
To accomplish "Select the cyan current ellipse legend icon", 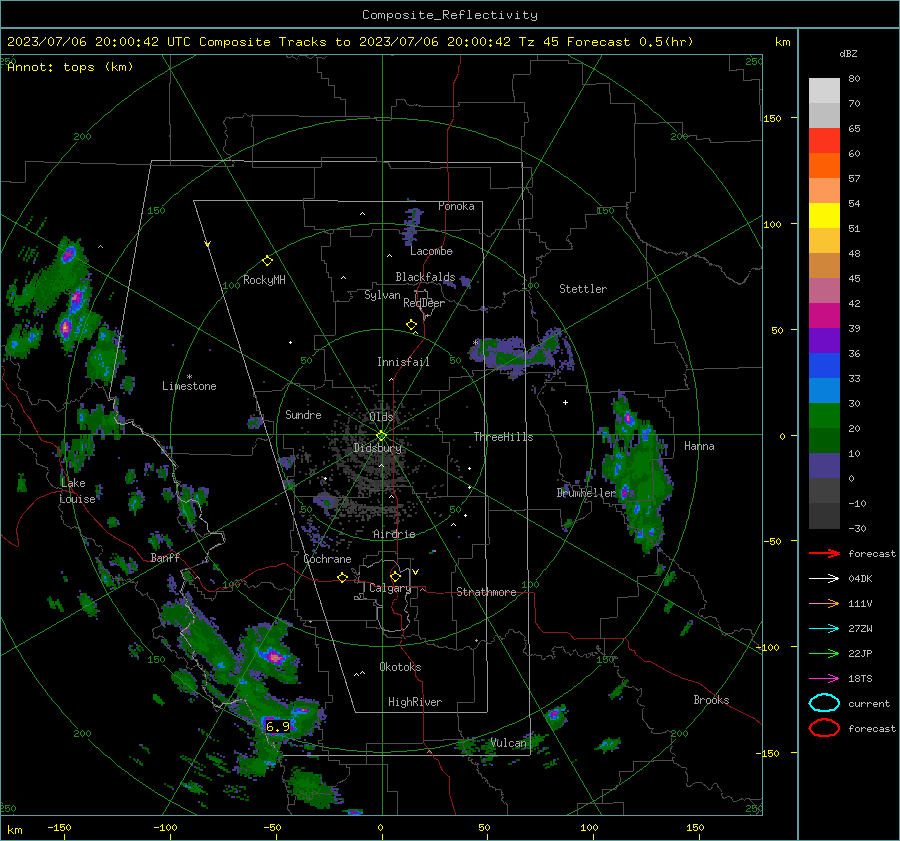I will click(824, 703).
